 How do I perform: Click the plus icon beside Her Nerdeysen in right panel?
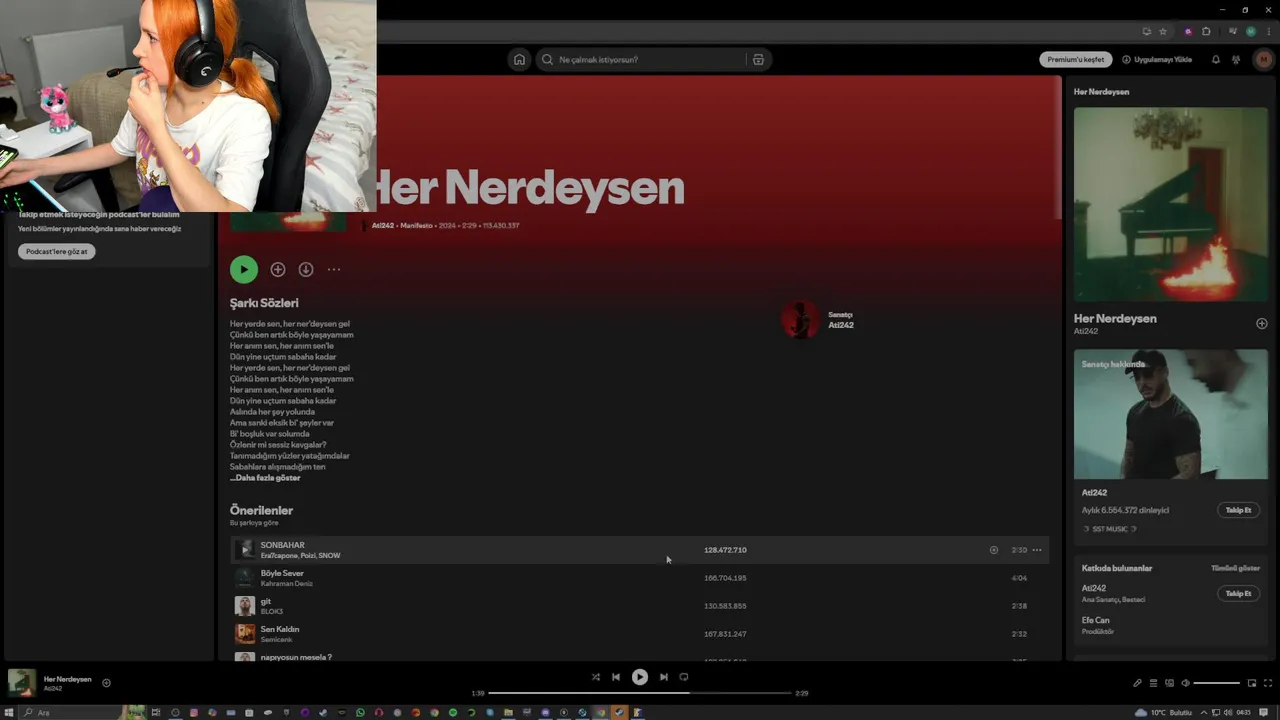[x=1261, y=323]
